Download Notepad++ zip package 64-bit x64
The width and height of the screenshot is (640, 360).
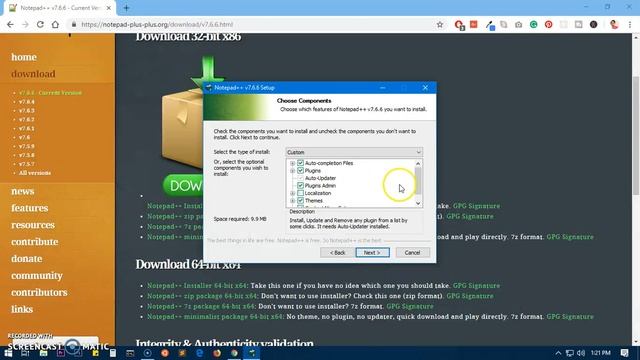pos(202,296)
